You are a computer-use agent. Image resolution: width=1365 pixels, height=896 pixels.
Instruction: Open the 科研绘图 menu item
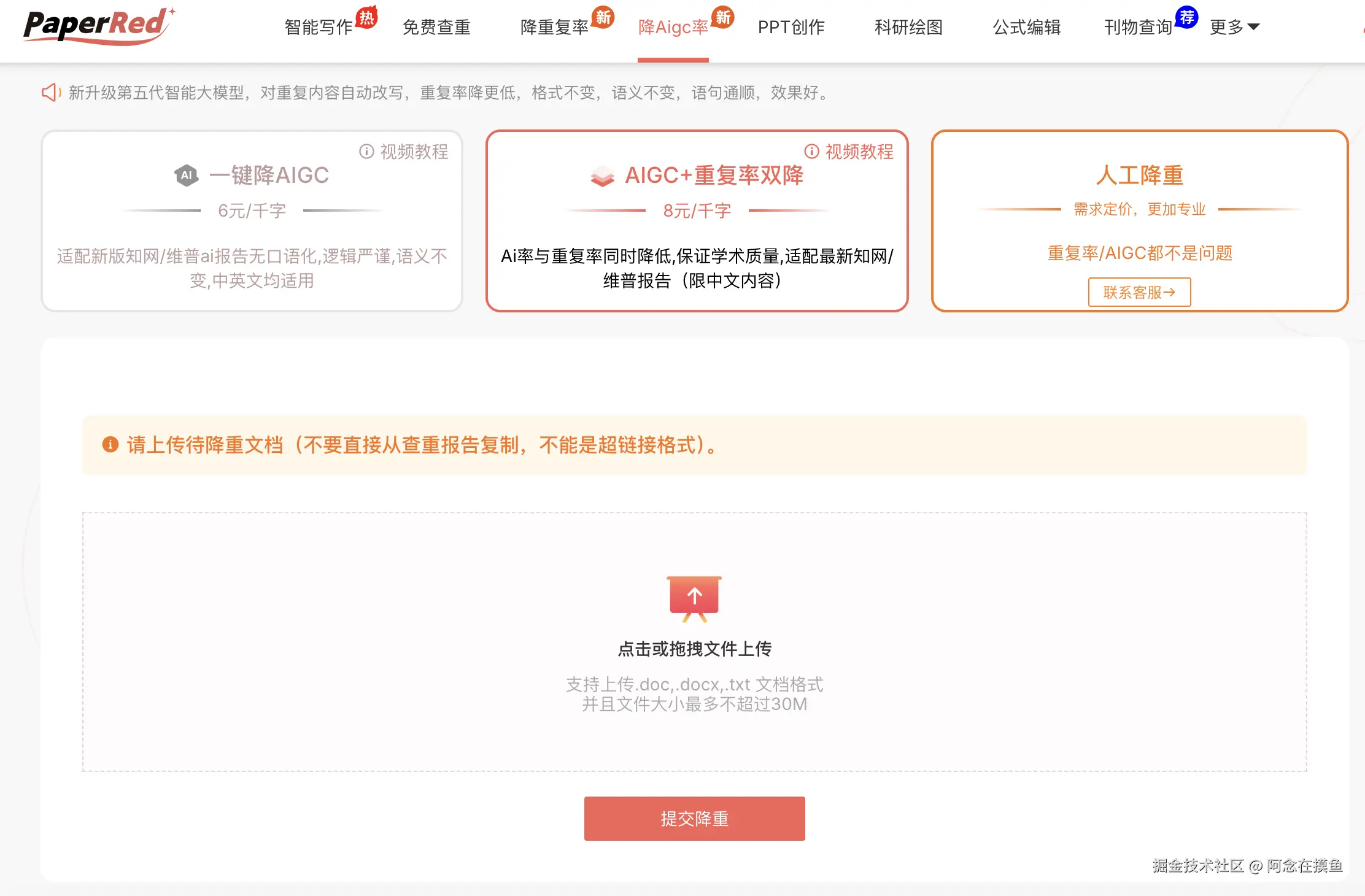pos(908,27)
